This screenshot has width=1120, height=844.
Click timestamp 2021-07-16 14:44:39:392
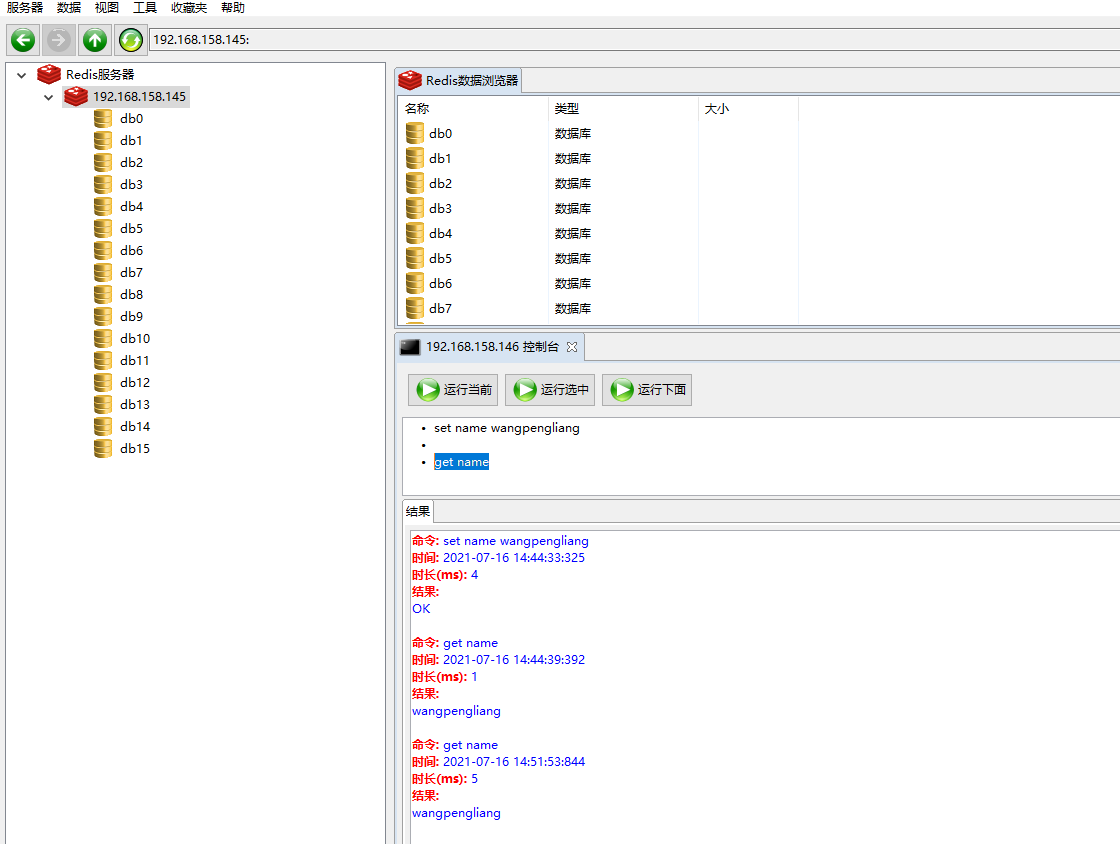click(x=514, y=660)
